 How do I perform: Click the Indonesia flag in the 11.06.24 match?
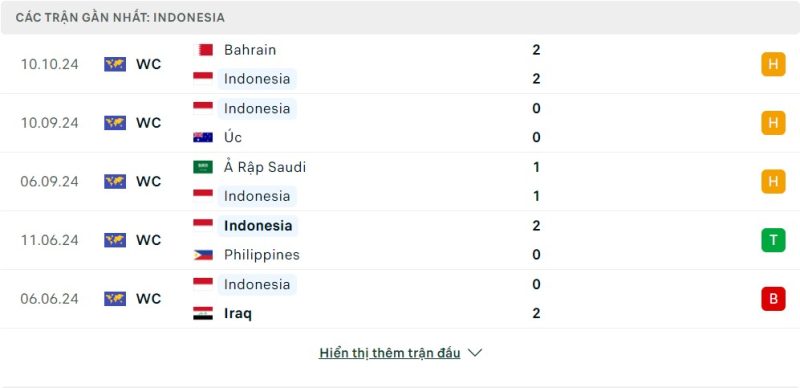click(203, 226)
